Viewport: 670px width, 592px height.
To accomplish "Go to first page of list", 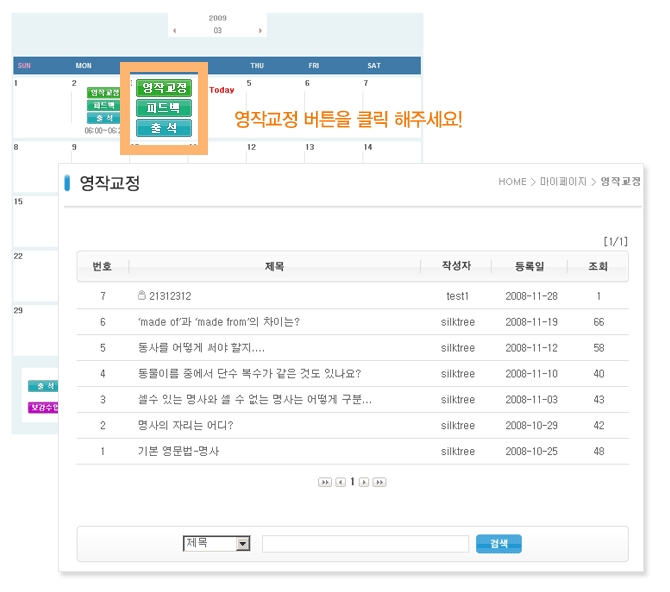I will pyautogui.click(x=325, y=482).
